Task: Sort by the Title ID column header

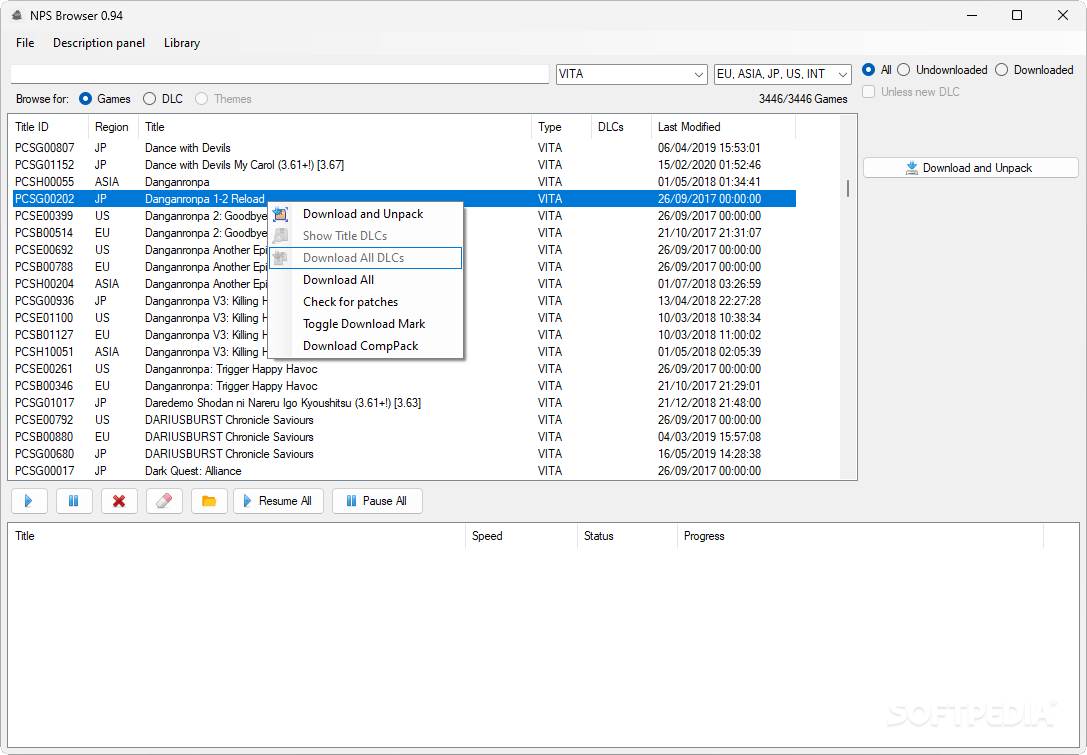Action: pyautogui.click(x=50, y=127)
